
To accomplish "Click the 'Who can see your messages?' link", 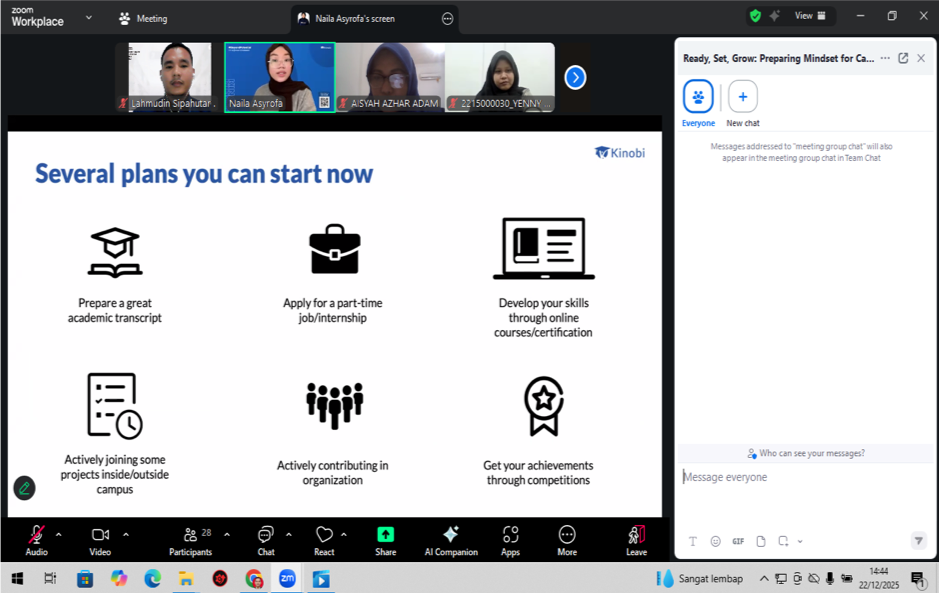I will pos(805,453).
